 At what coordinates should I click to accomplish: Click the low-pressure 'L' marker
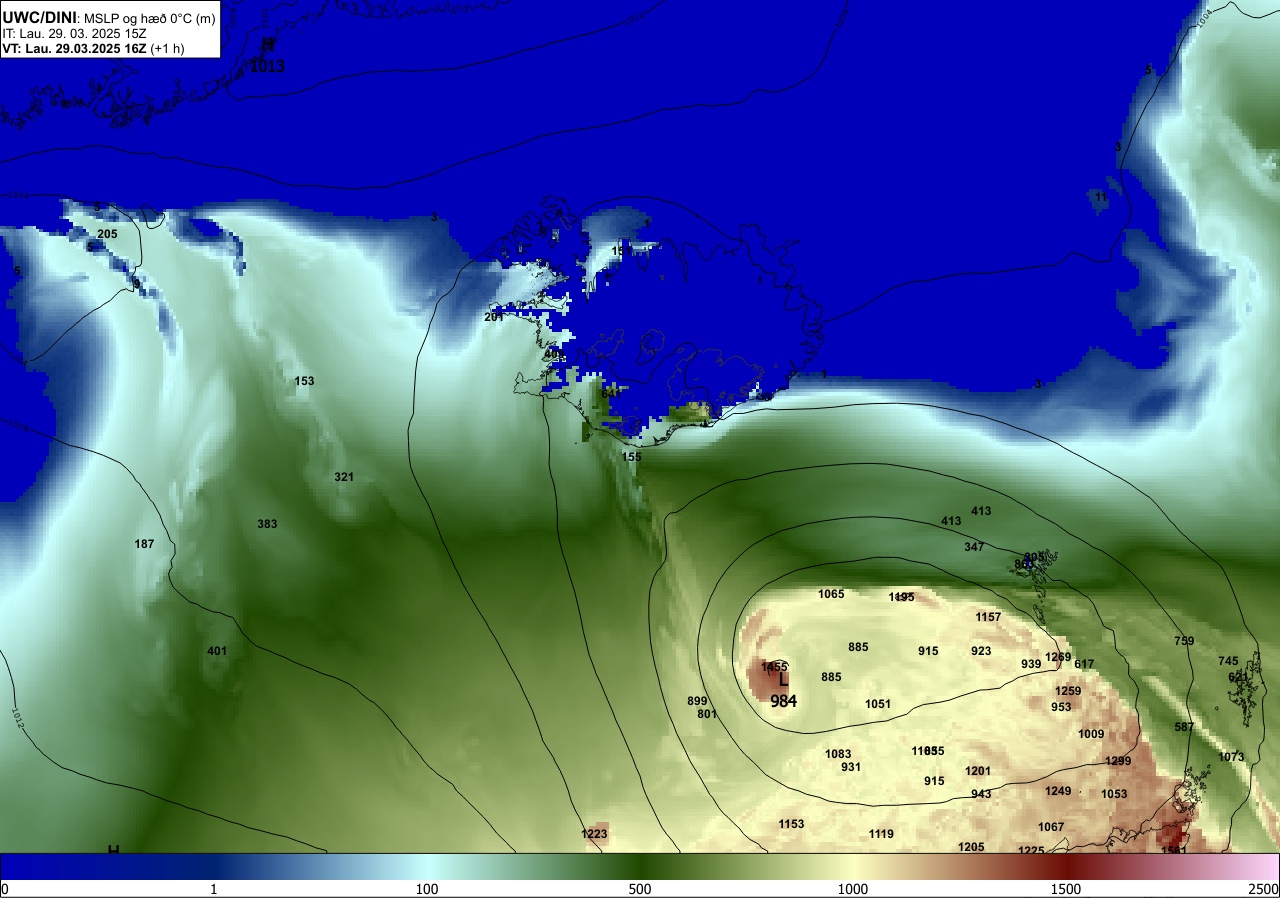coord(783,680)
